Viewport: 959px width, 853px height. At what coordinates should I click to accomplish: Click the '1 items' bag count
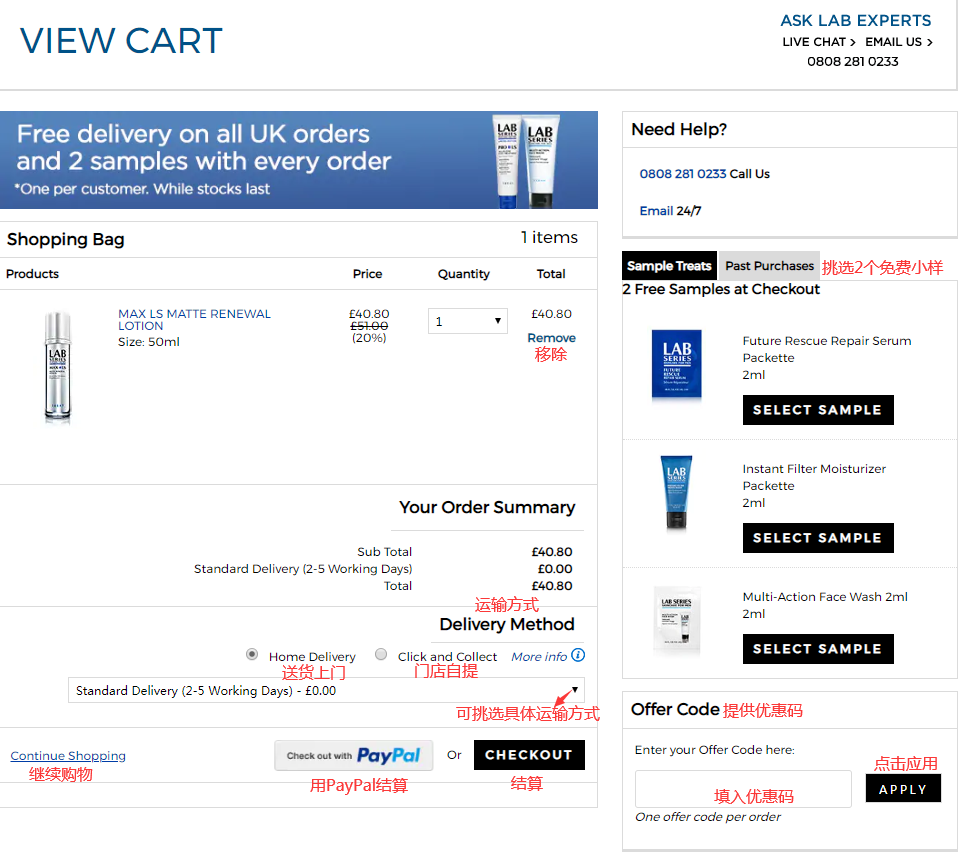pos(549,237)
